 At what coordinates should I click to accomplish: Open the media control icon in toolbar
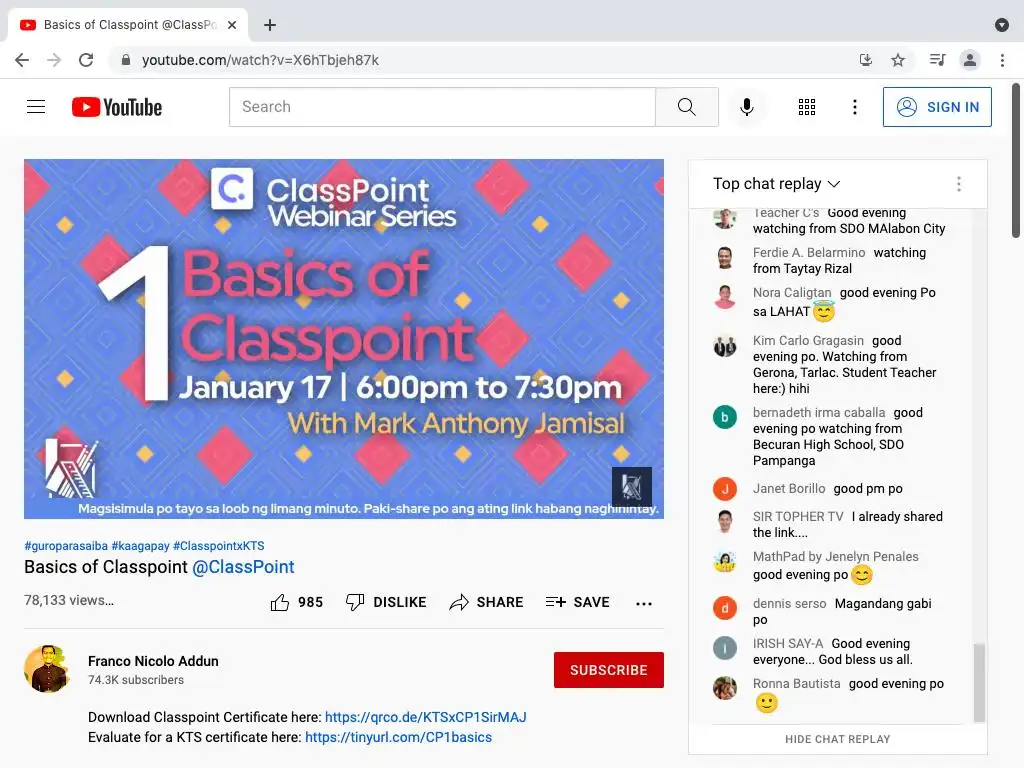point(937,60)
